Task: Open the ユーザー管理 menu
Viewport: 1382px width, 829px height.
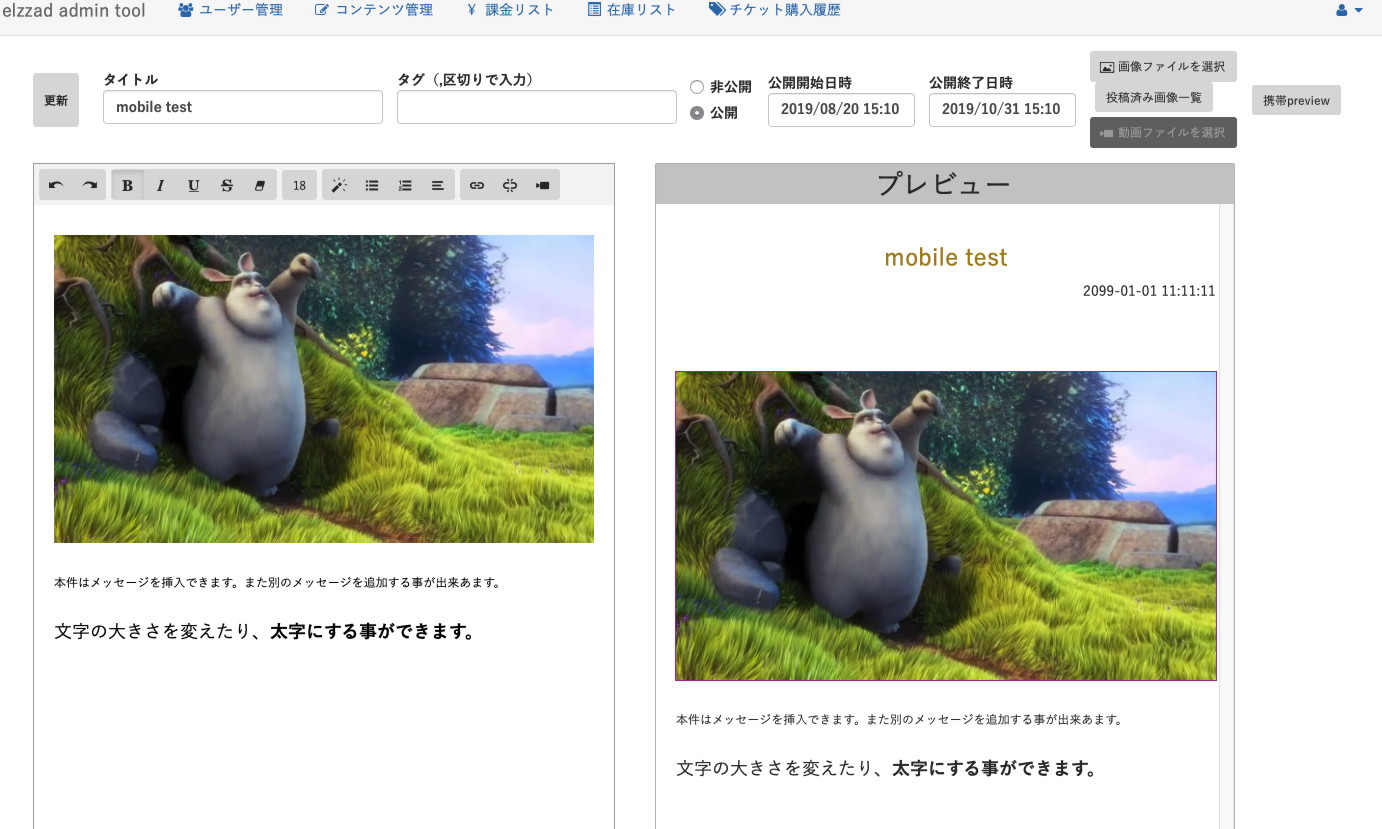Action: point(230,10)
